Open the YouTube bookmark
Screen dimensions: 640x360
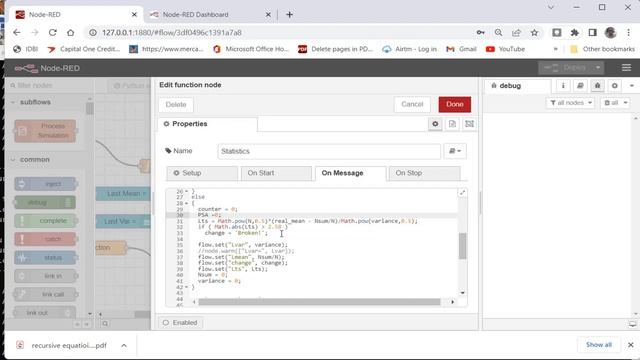(x=505, y=49)
